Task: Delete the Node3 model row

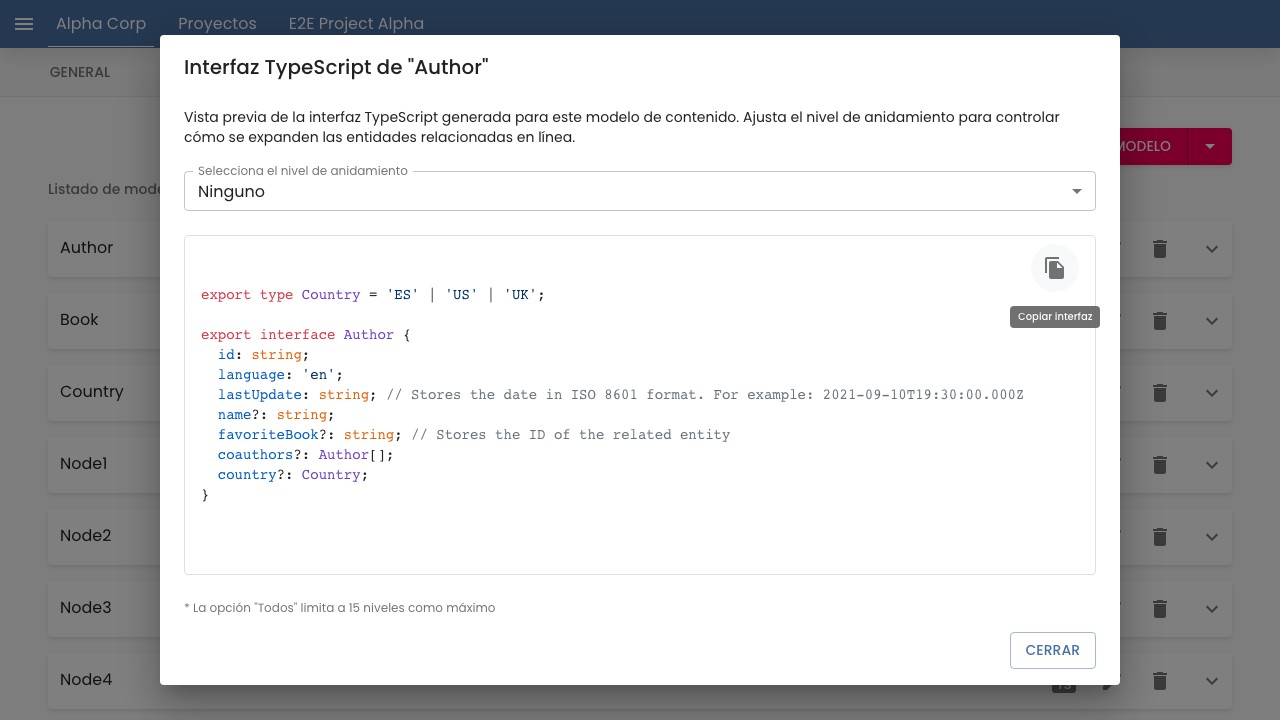Action: click(x=1160, y=609)
